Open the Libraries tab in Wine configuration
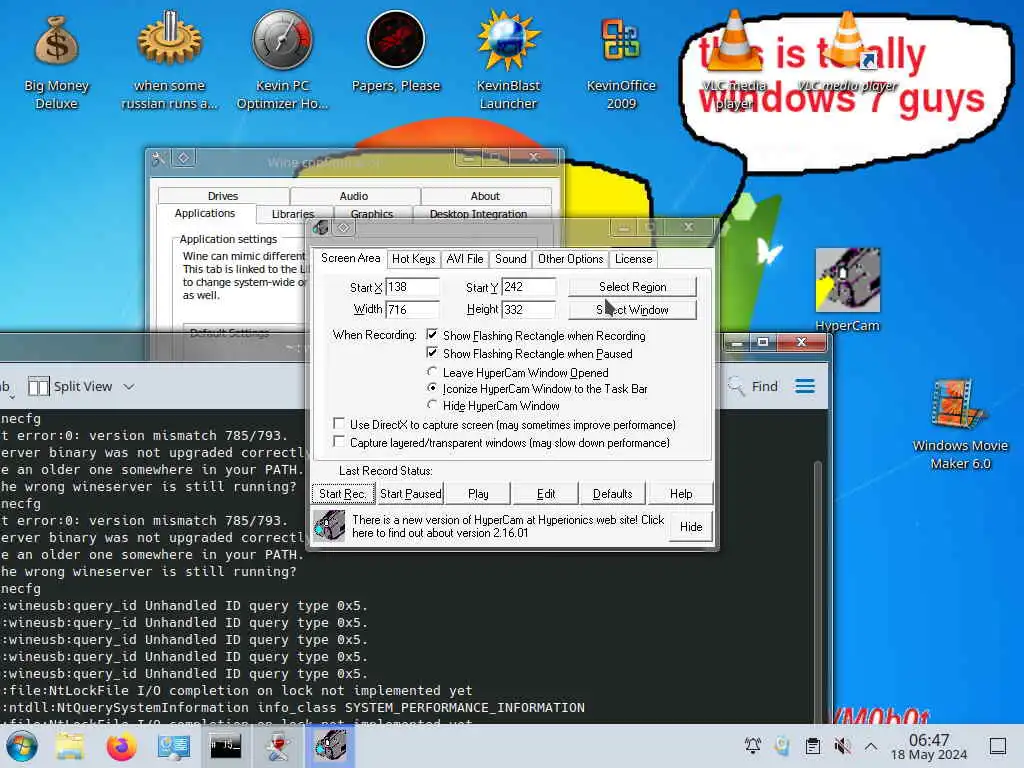This screenshot has height=768, width=1024. point(293,214)
